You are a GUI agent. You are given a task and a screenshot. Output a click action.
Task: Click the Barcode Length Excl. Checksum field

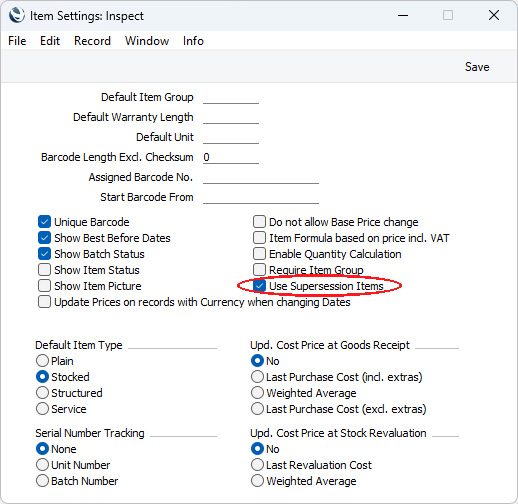[231, 157]
